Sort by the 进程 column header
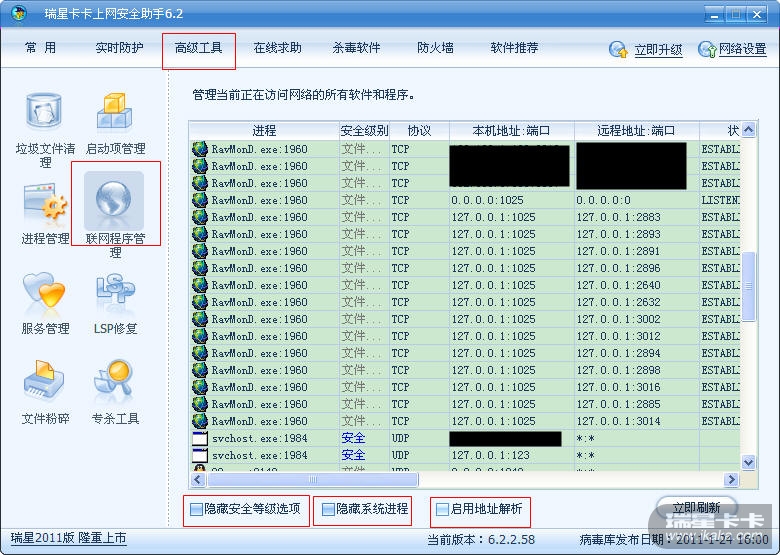The width and height of the screenshot is (780, 555). [264, 131]
